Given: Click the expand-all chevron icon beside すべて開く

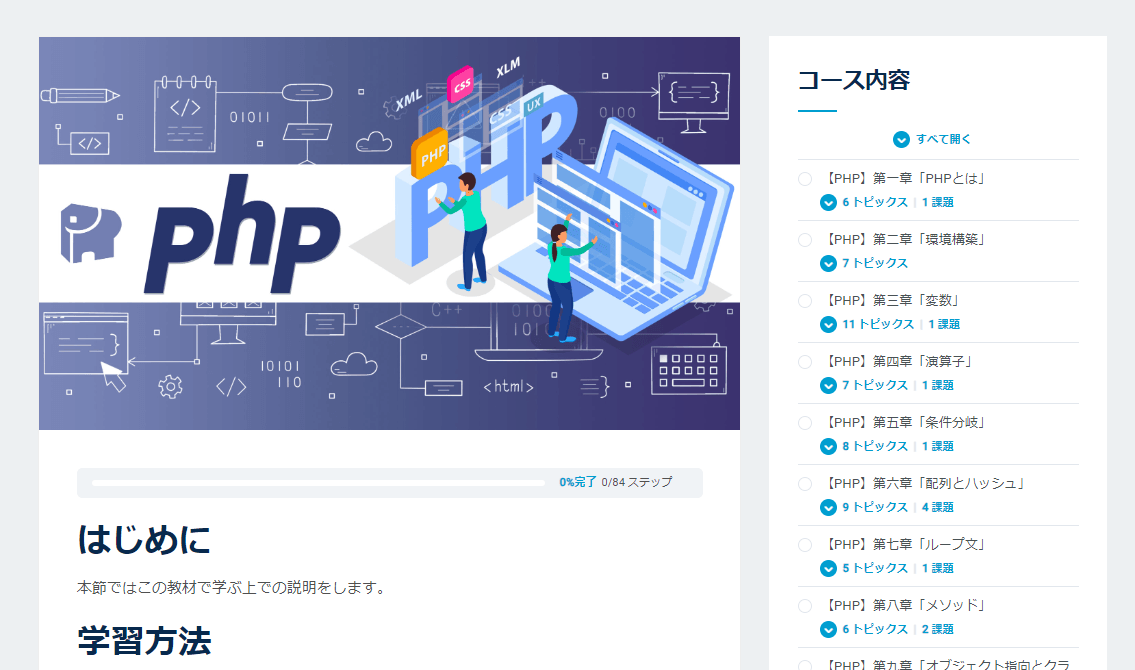Looking at the screenshot, I should 901,140.
